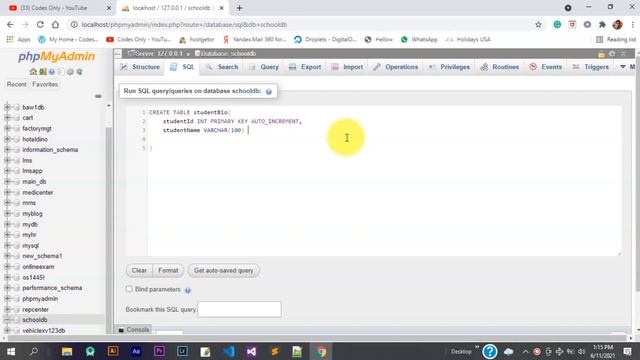Switch to the Codes Only YouTube browser tab
The width and height of the screenshot is (640, 360).
pos(59,8)
